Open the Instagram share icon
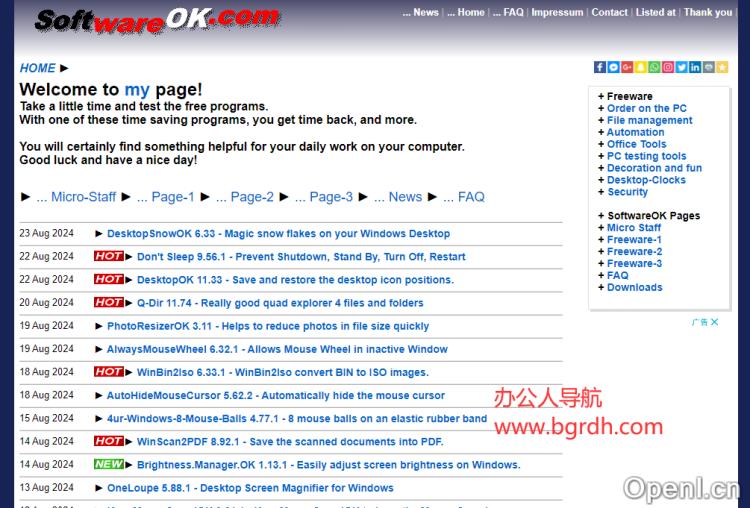 click(668, 67)
